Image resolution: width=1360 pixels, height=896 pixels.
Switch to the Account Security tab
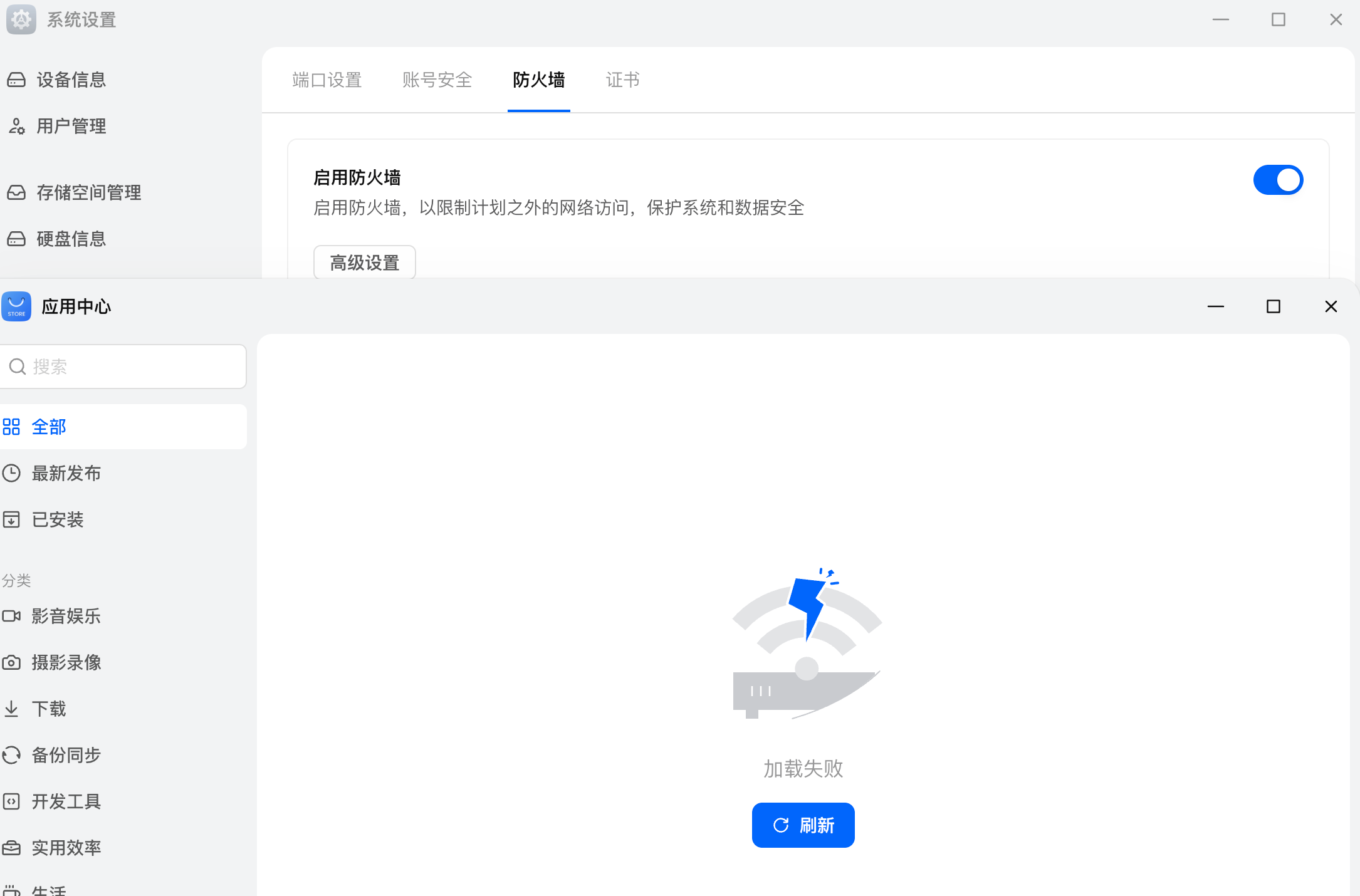click(x=437, y=80)
